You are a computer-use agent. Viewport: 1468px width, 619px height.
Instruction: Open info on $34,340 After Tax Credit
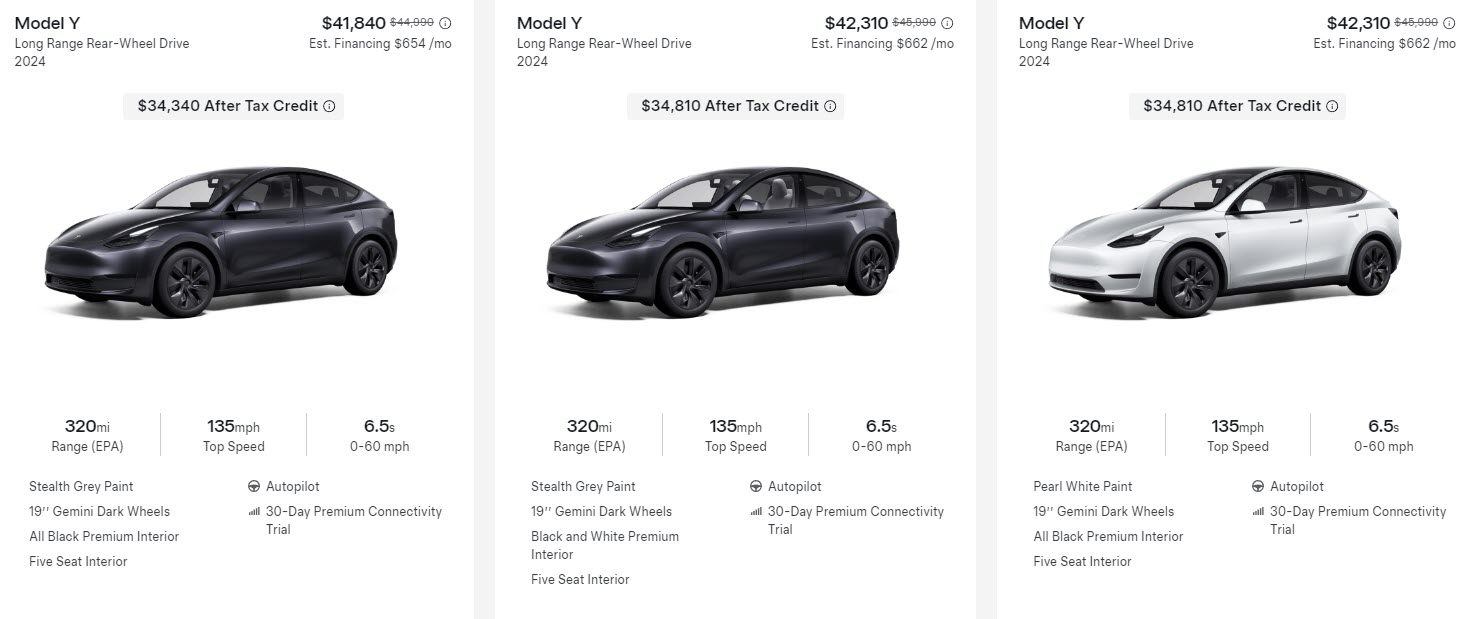tap(329, 106)
